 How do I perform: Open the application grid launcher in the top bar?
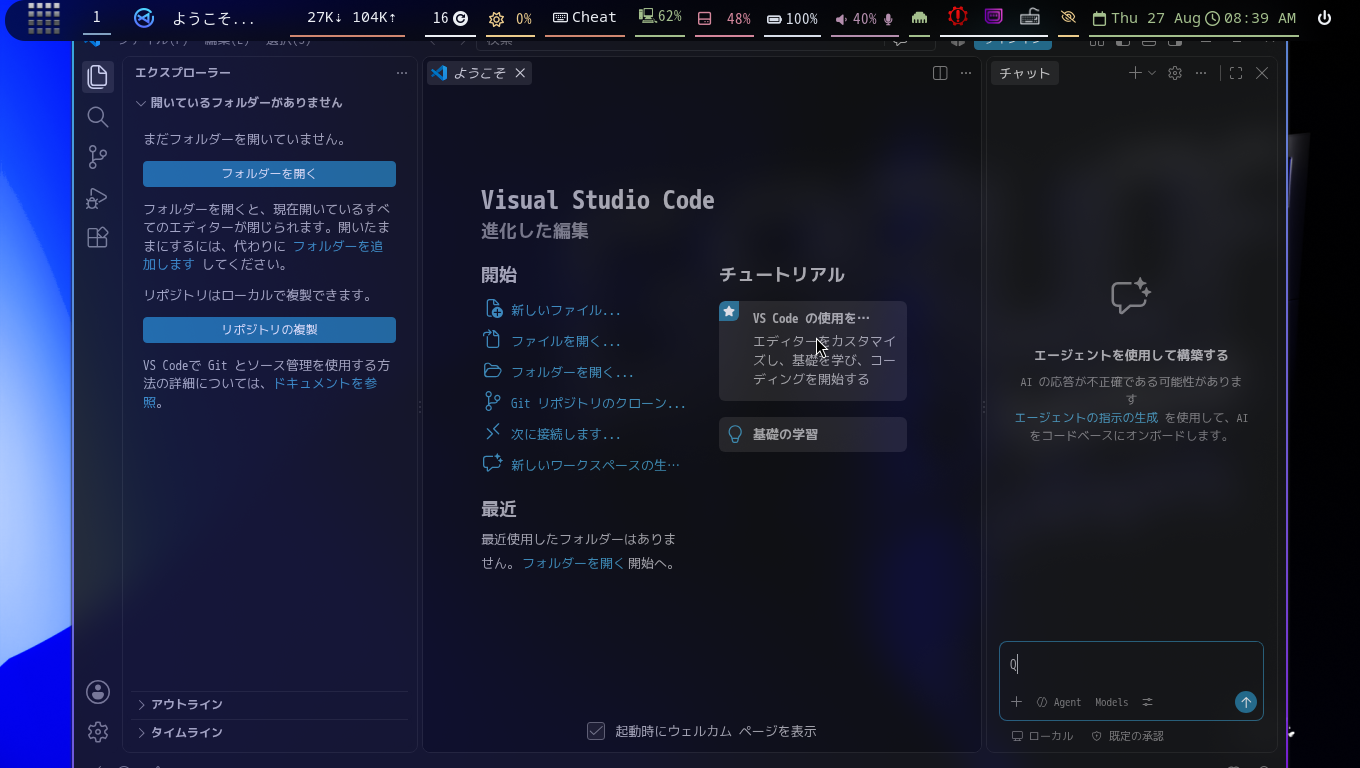[x=44, y=18]
